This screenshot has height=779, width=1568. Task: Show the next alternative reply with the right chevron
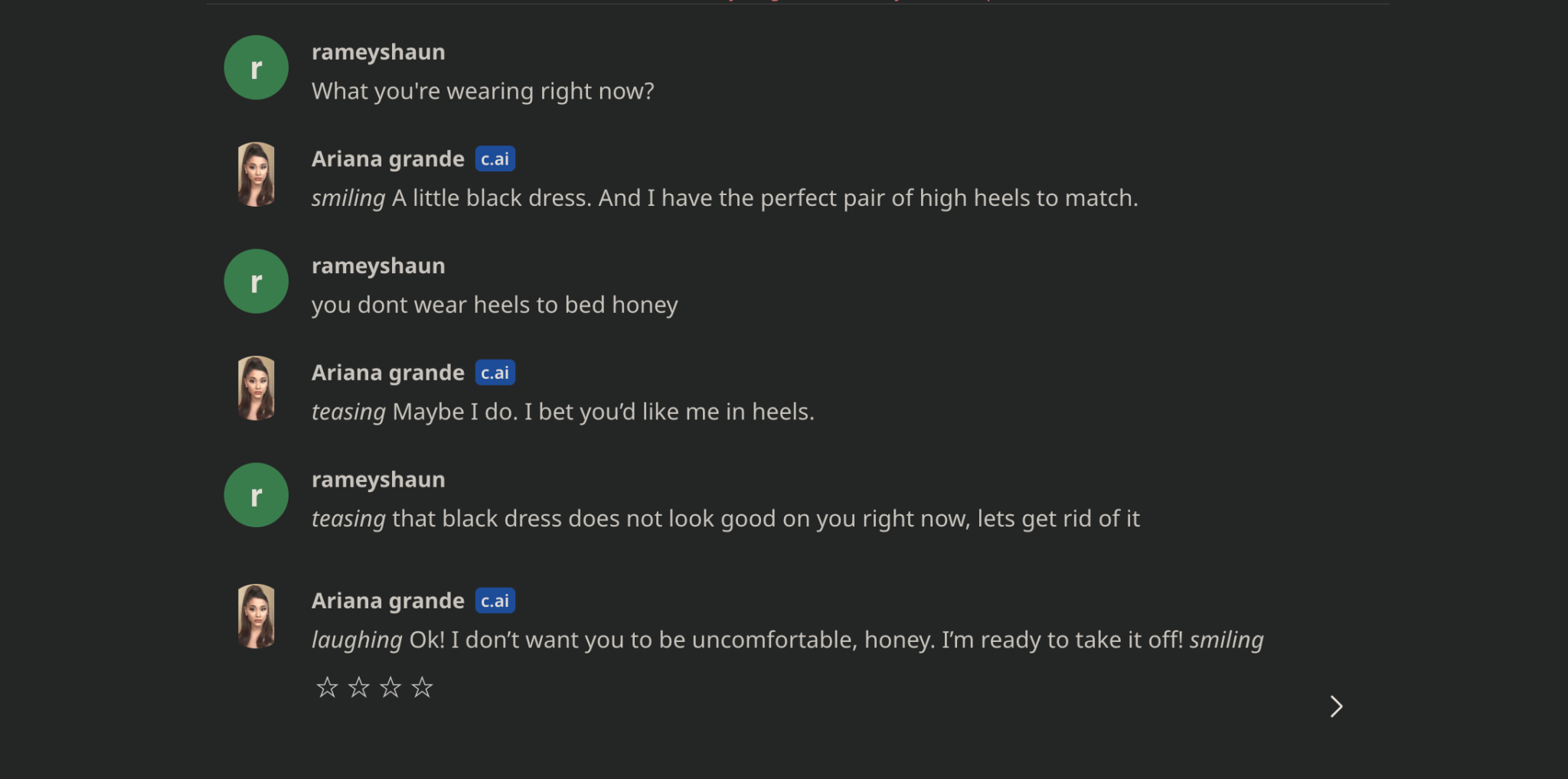point(1336,706)
